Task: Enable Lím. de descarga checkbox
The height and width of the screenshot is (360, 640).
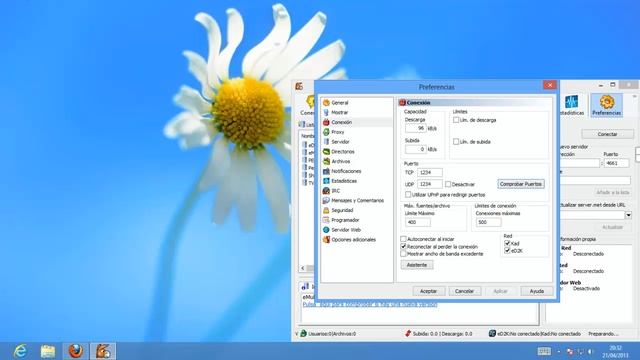Action: tap(456, 120)
